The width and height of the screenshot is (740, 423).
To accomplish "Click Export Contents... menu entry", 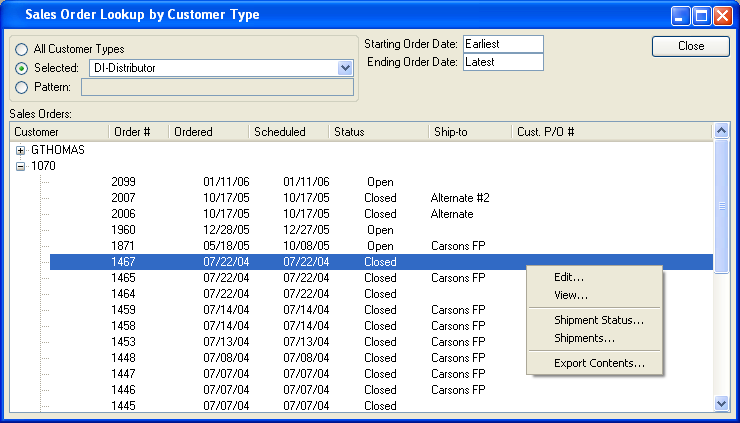I will point(598,363).
